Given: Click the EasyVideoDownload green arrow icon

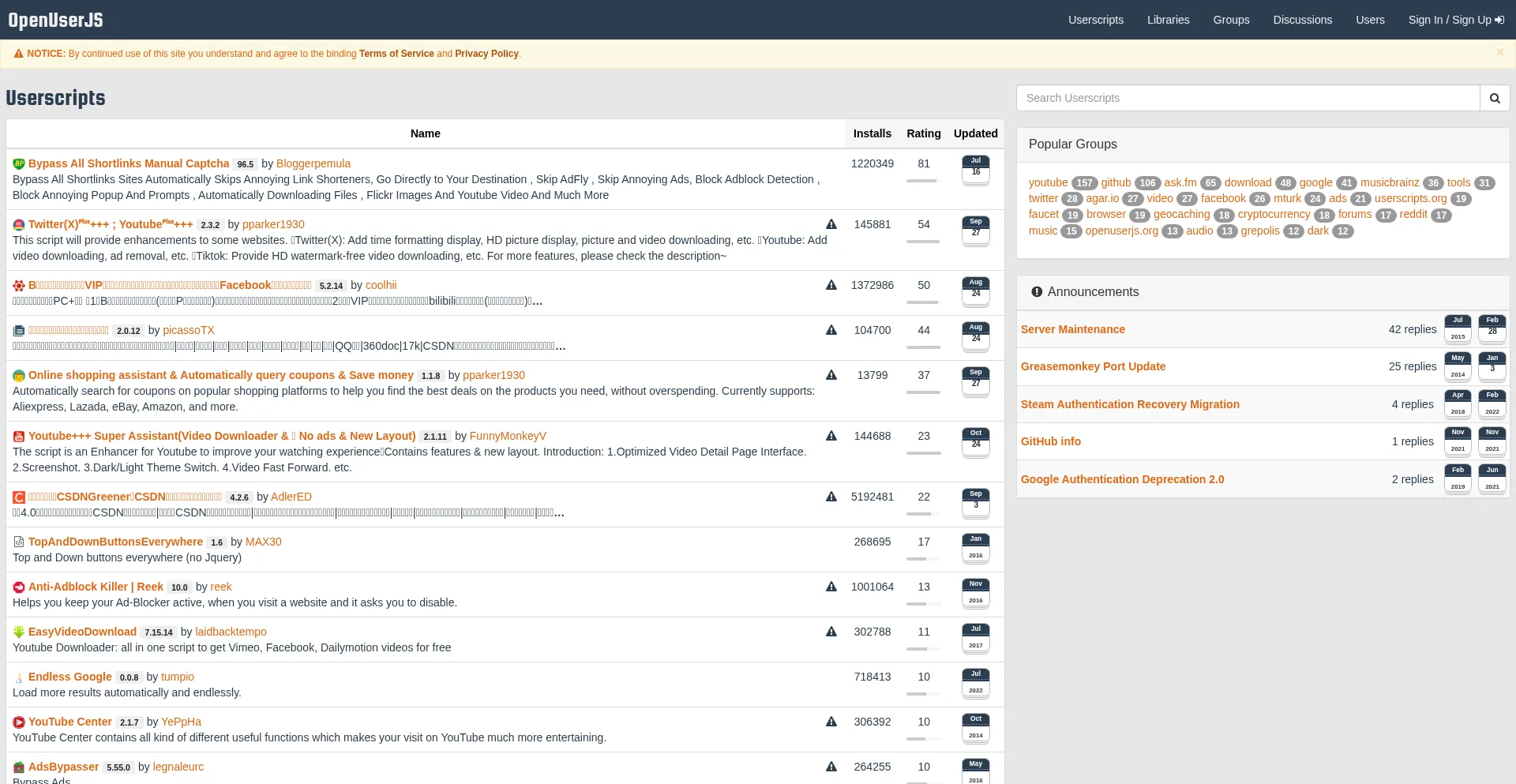Looking at the screenshot, I should (19, 632).
